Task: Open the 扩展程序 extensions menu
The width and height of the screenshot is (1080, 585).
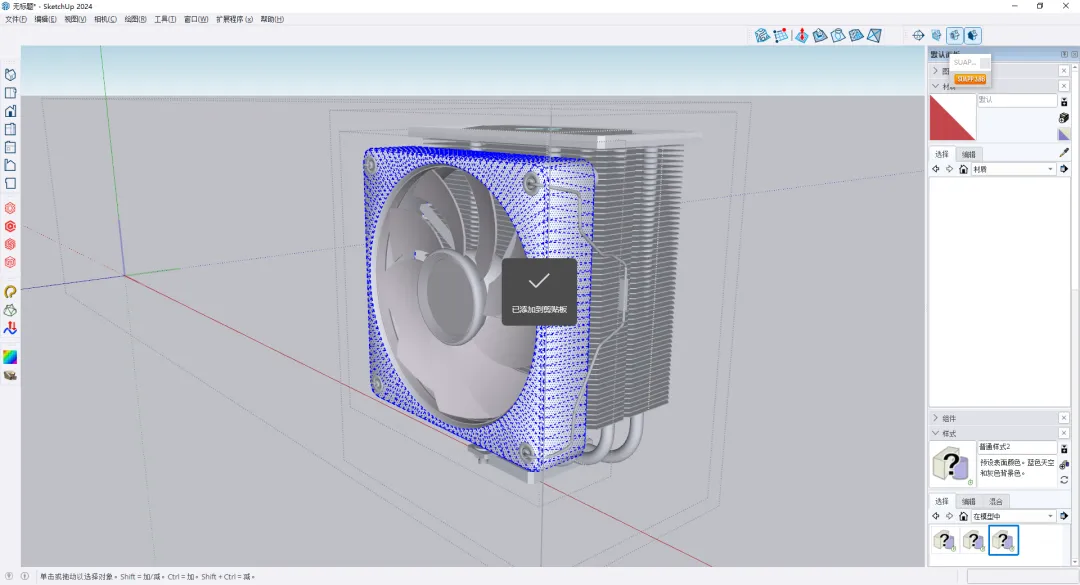Action: coord(234,19)
